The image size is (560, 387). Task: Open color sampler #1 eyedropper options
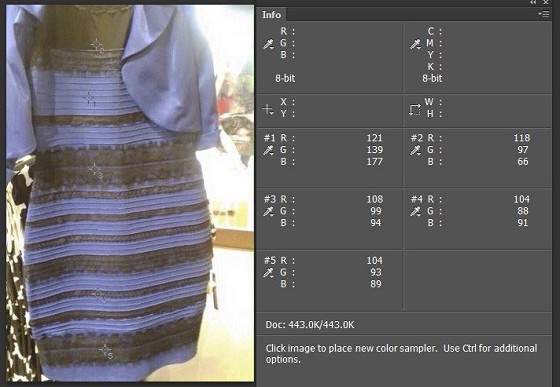pos(268,150)
